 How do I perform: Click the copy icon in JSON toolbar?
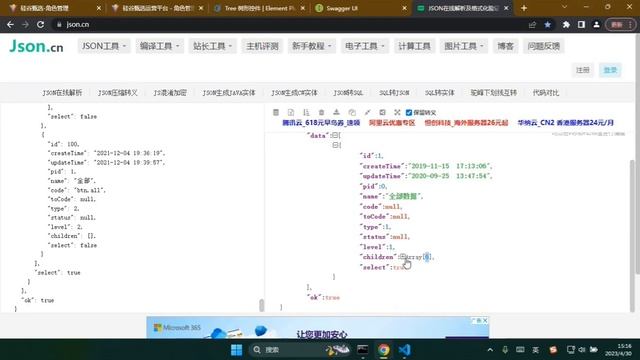pos(352,112)
